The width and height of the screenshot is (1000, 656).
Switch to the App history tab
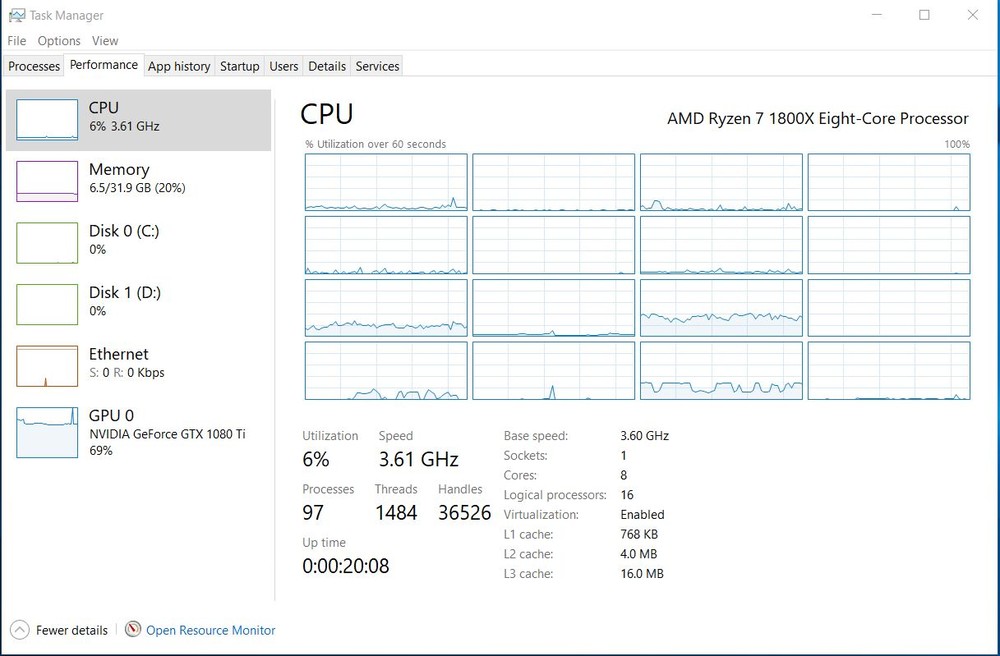[179, 66]
